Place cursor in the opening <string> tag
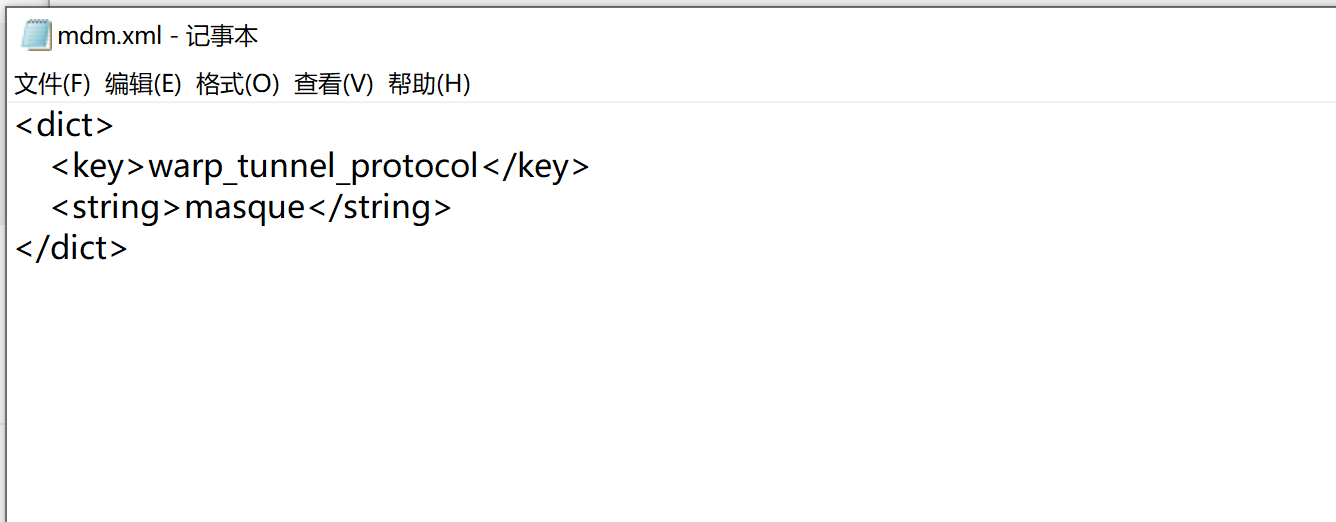Image resolution: width=1336 pixels, height=522 pixels. tap(118, 208)
